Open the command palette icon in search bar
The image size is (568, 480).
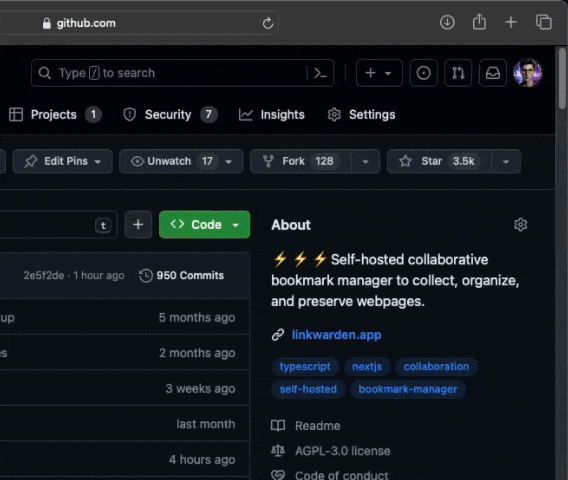320,73
